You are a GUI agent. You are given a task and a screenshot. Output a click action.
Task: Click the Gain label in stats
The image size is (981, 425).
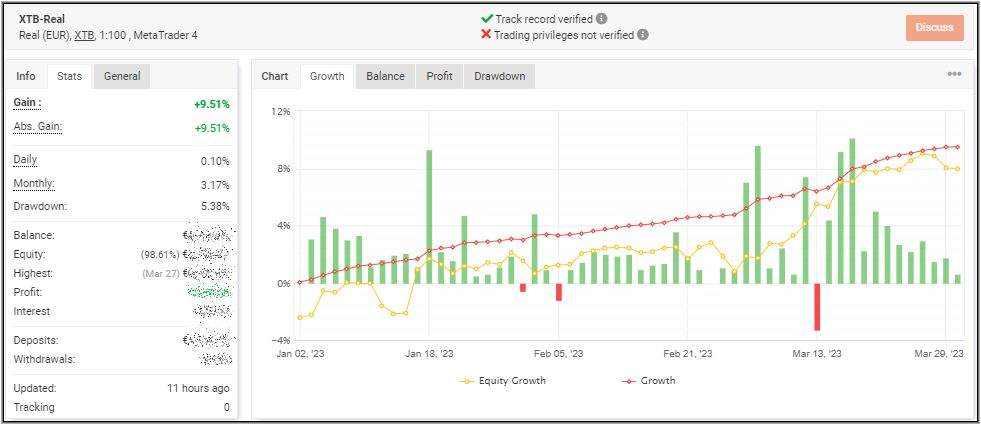pyautogui.click(x=27, y=102)
